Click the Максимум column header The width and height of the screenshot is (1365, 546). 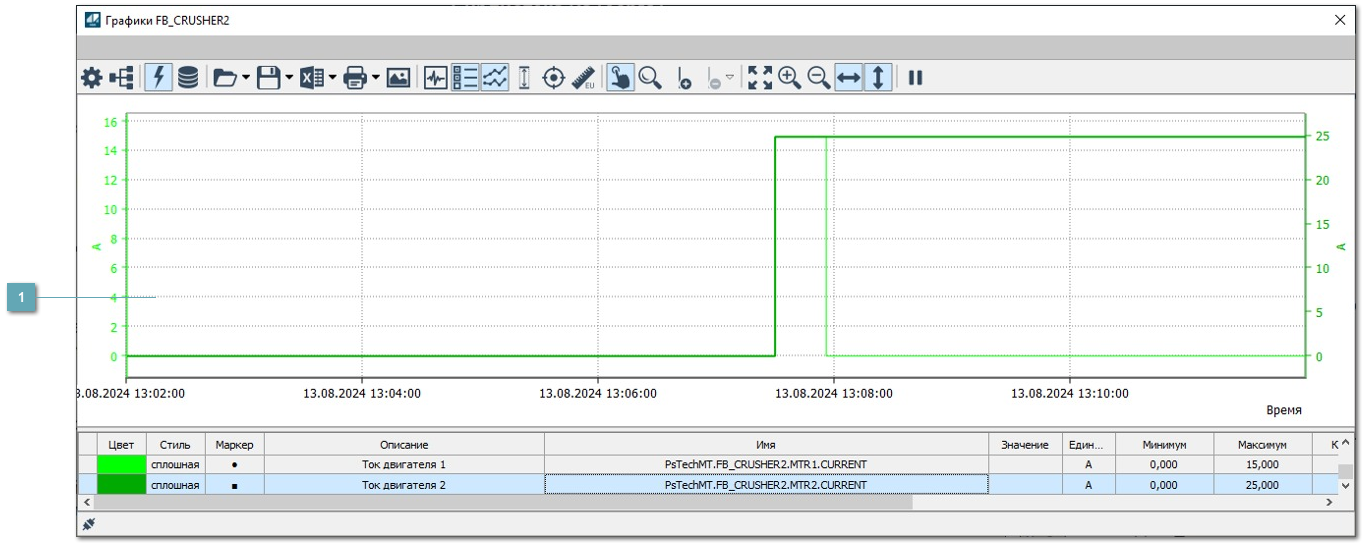(1263, 445)
